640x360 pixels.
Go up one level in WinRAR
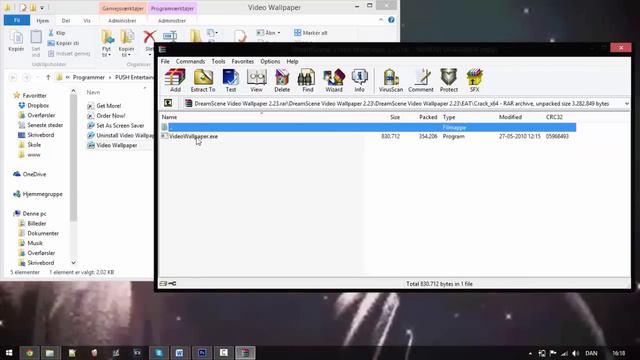[x=168, y=103]
